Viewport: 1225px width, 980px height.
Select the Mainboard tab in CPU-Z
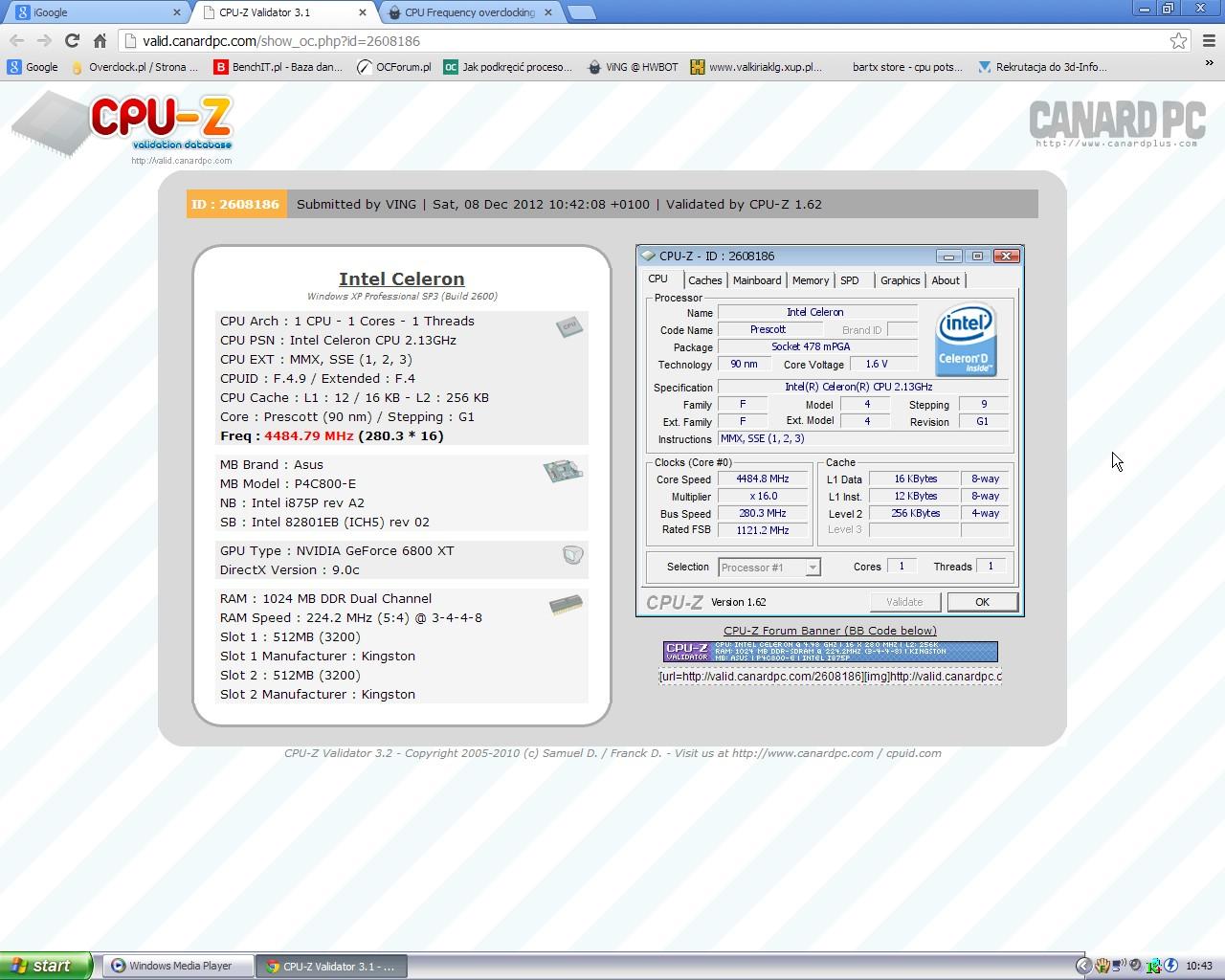coord(757,280)
